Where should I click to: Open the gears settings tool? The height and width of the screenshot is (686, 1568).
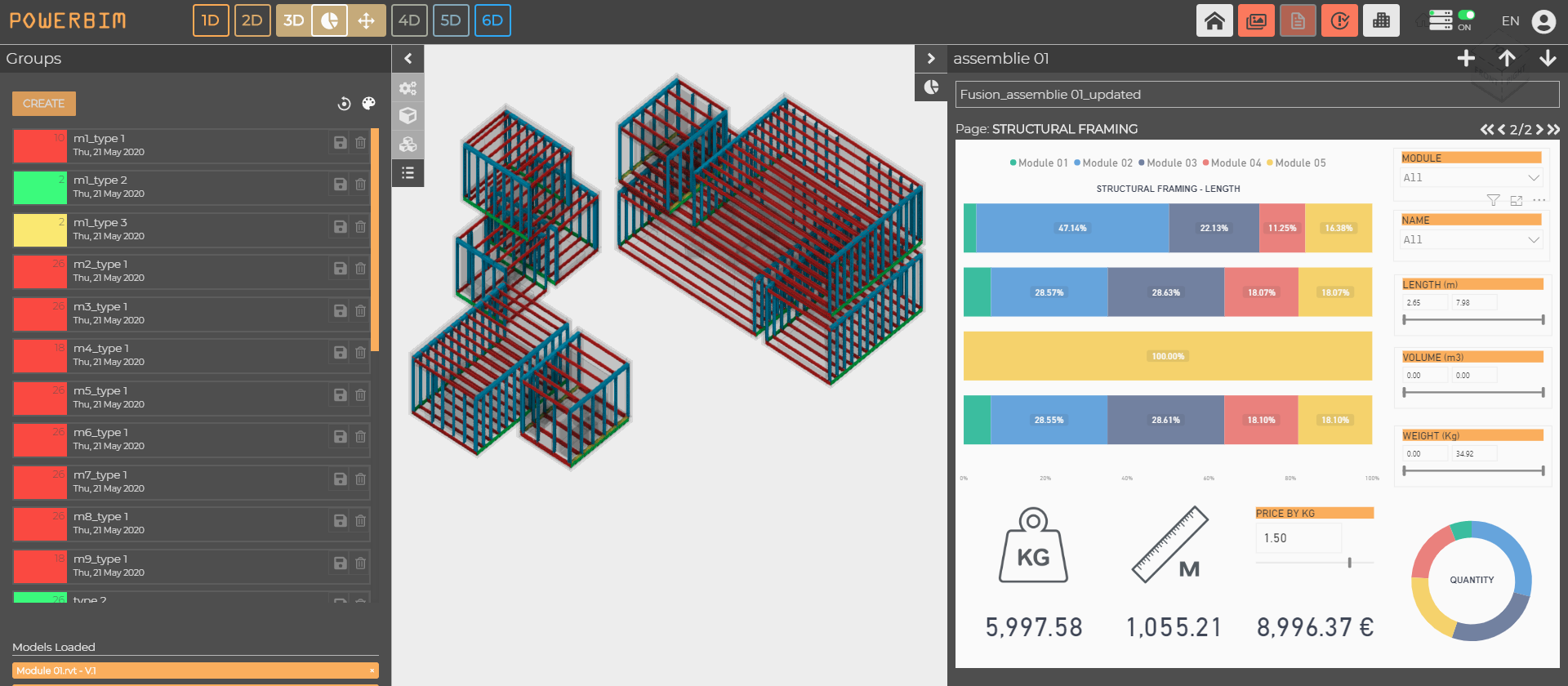(408, 87)
